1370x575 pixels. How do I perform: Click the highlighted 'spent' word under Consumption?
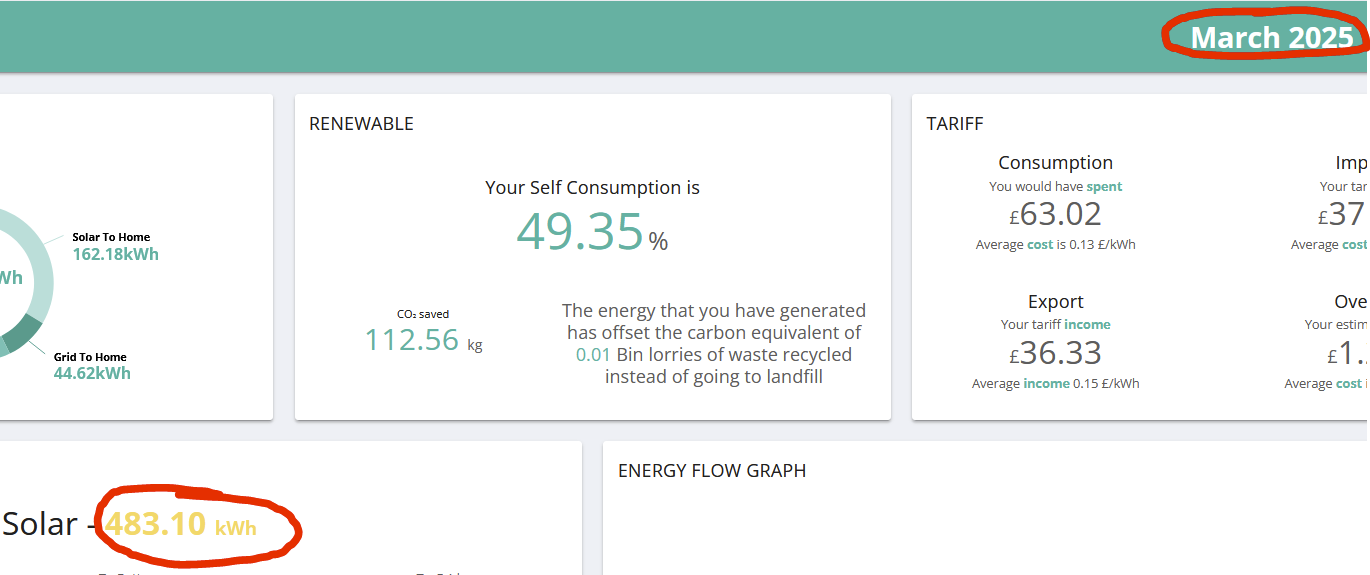tap(1104, 187)
